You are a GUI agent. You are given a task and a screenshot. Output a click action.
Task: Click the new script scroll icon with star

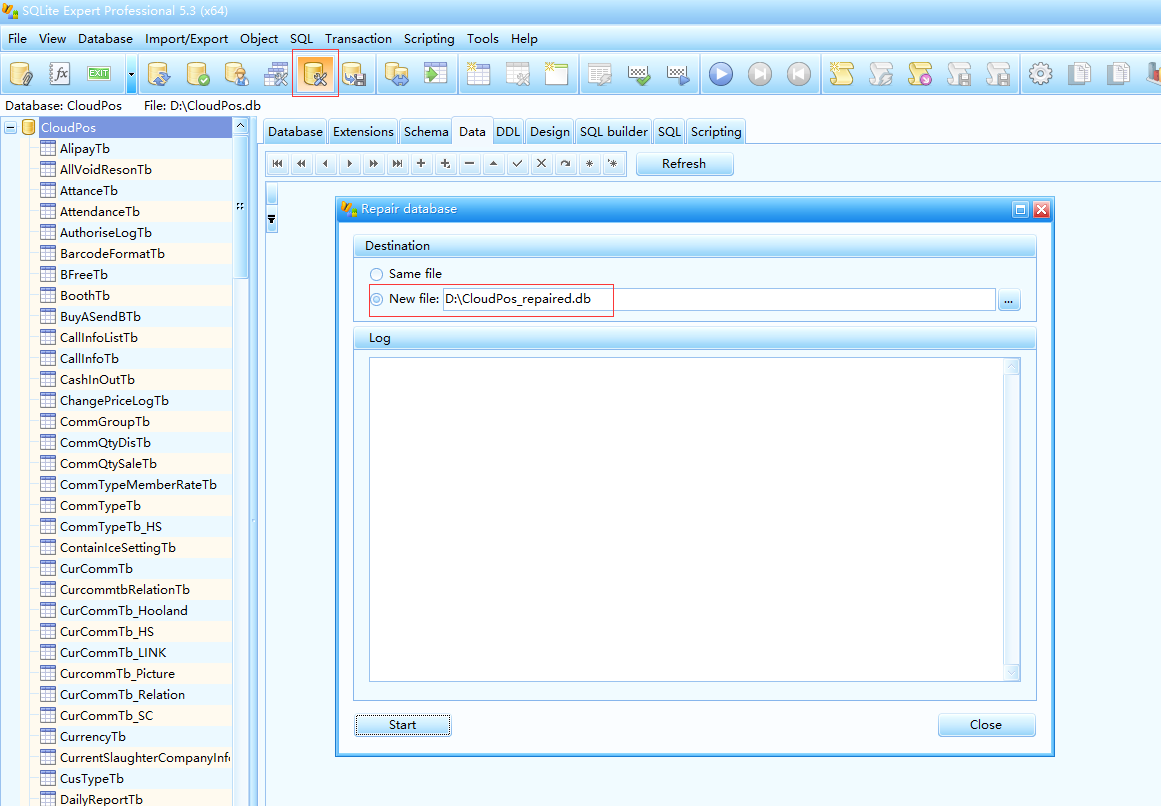click(x=841, y=74)
